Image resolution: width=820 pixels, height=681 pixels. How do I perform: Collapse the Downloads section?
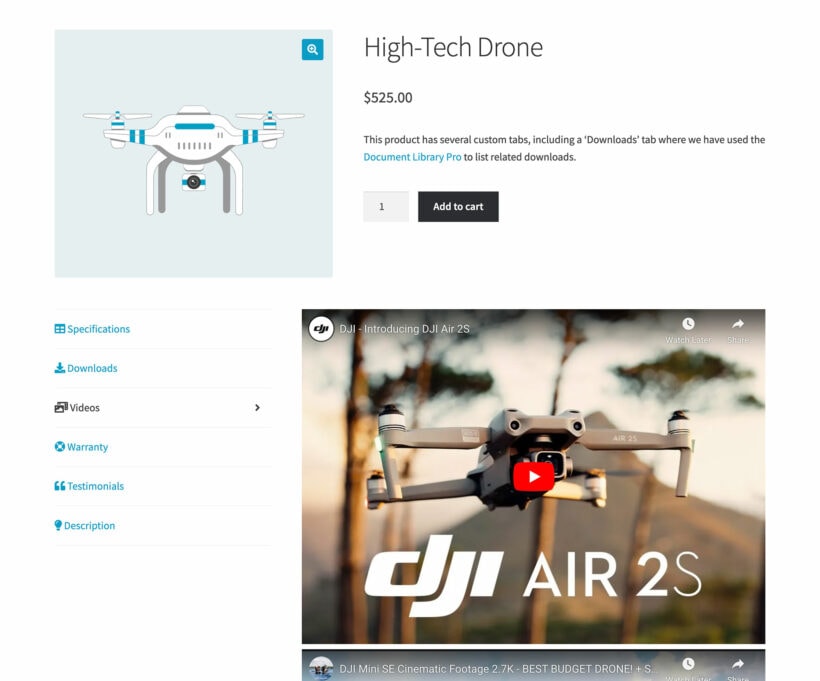coord(90,368)
